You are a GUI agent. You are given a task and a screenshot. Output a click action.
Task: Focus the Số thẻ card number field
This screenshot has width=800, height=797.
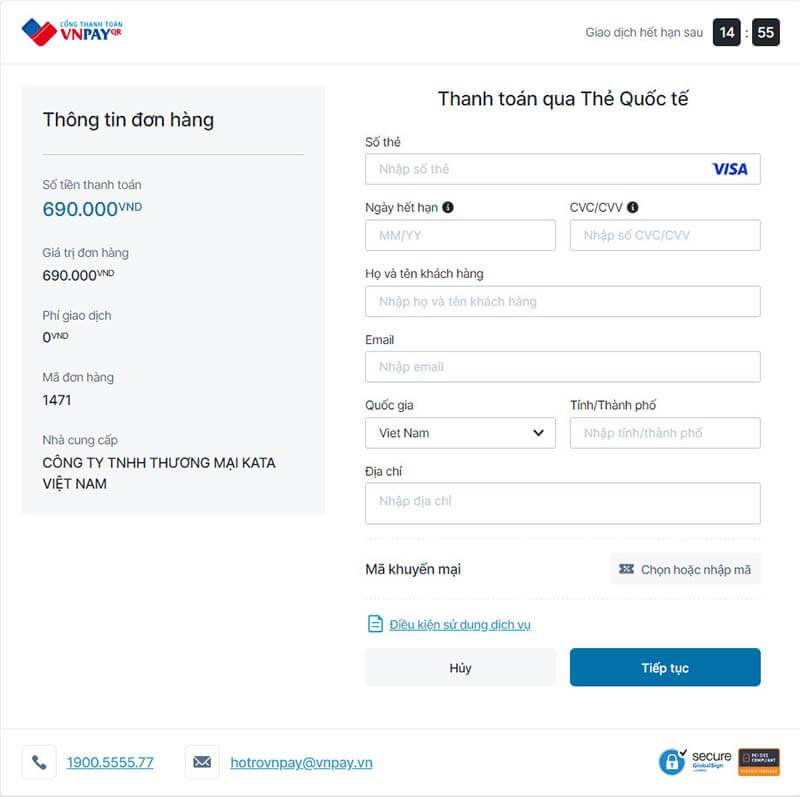540,169
